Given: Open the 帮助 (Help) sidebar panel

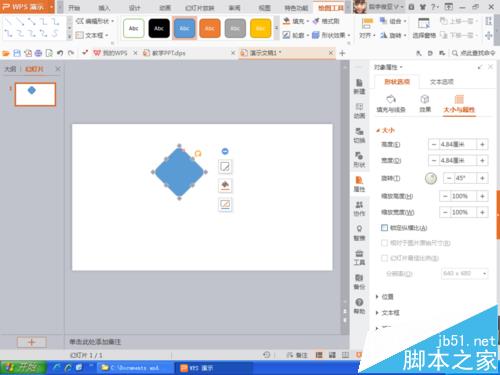Looking at the screenshot, I should [x=359, y=306].
